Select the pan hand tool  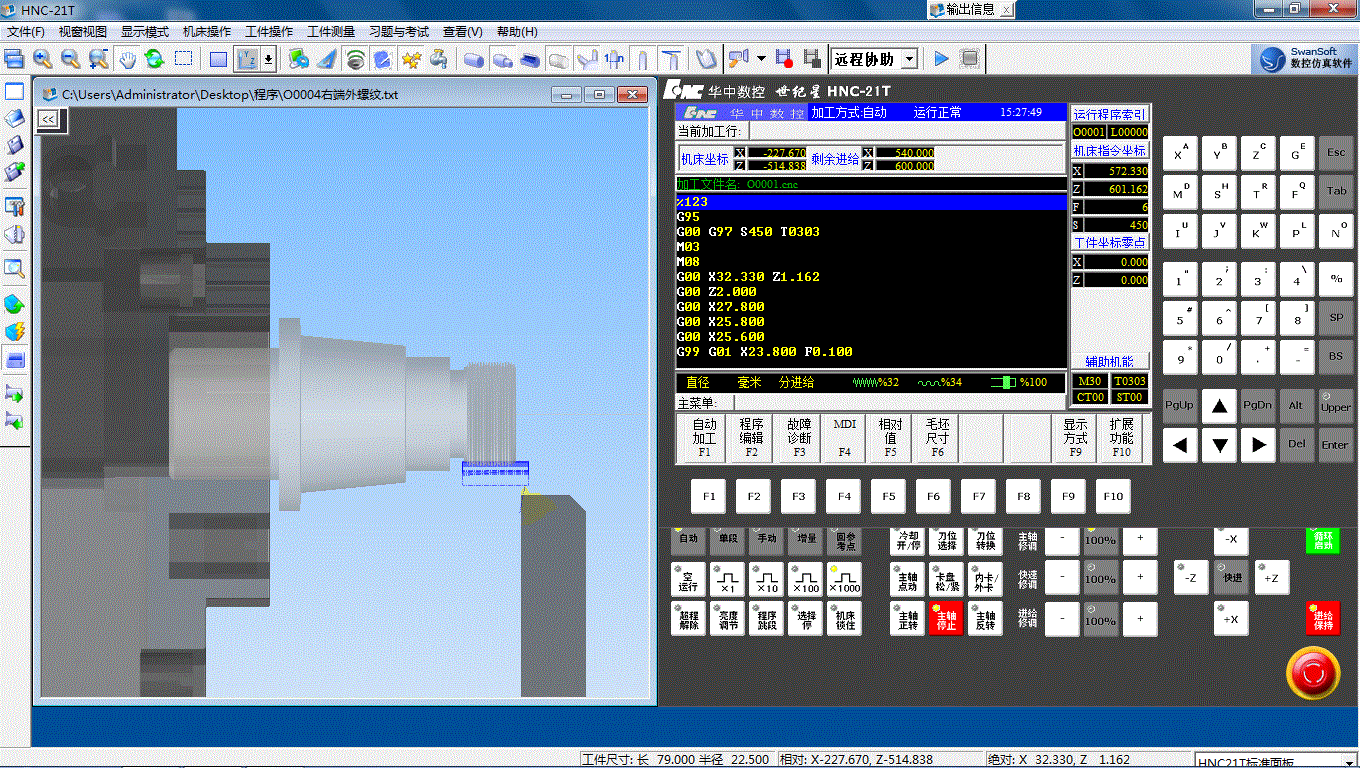pos(127,59)
